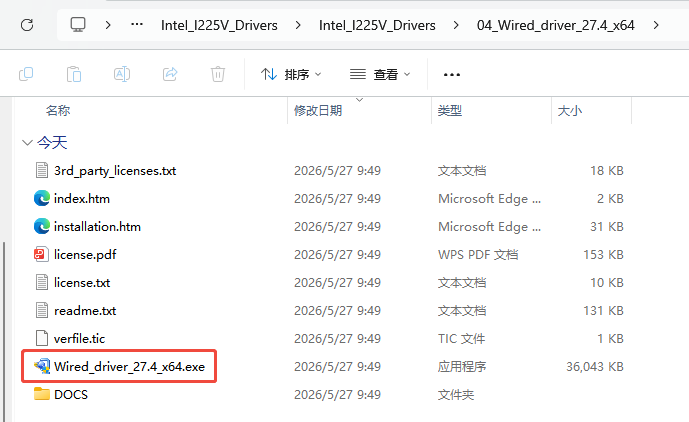
Task: Select the license.txt file name
Action: [82, 283]
